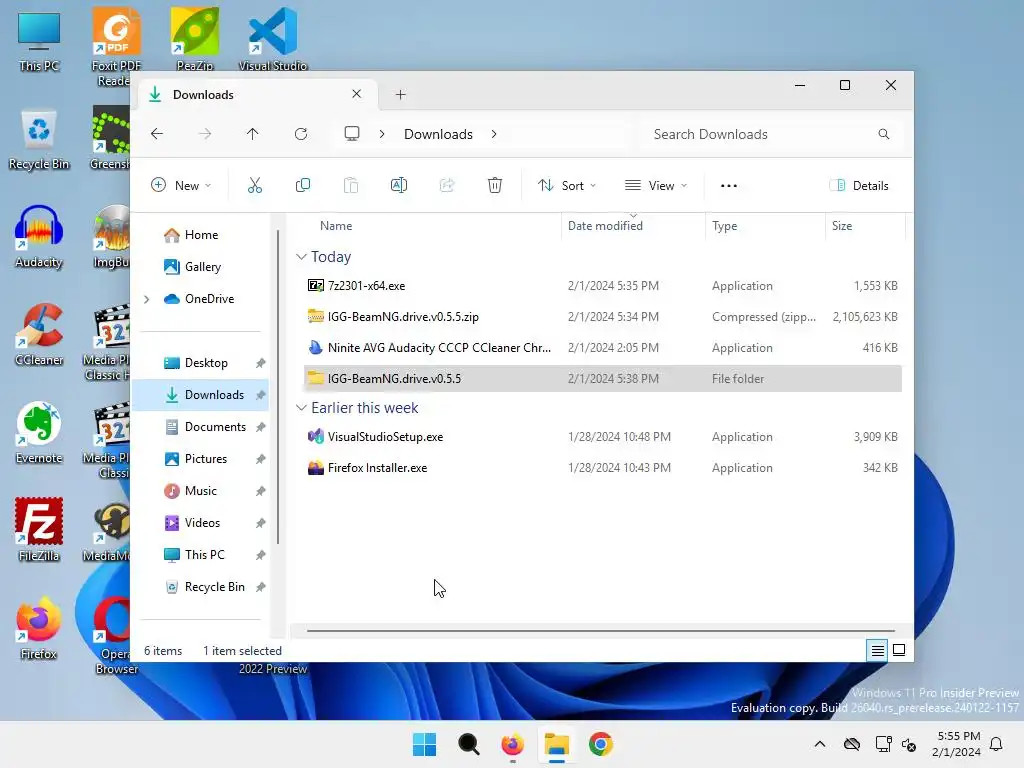Click the horizontal scrollbar in file list
This screenshot has width=1024, height=768.
600,631
